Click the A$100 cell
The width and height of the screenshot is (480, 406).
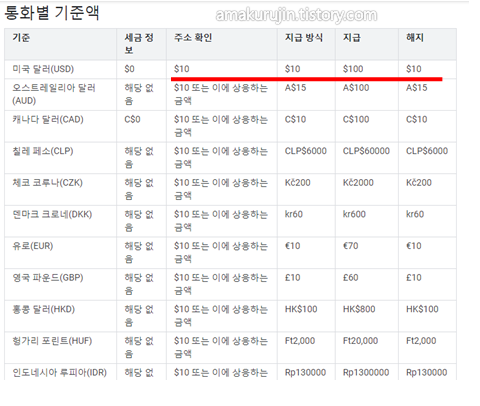coord(356,88)
